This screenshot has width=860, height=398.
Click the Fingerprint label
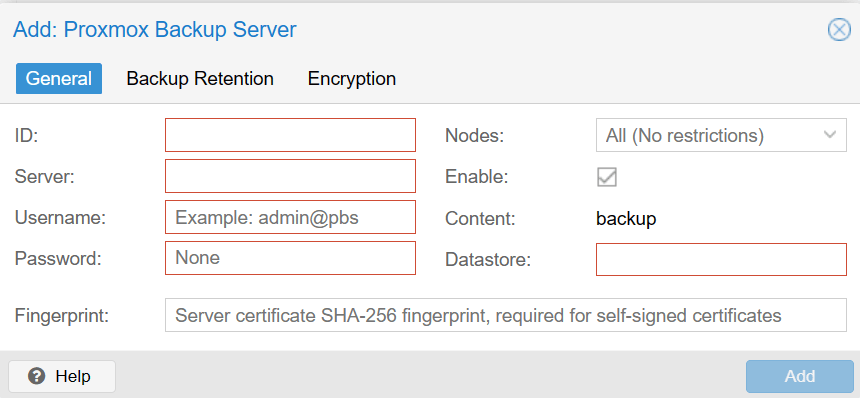point(61,316)
